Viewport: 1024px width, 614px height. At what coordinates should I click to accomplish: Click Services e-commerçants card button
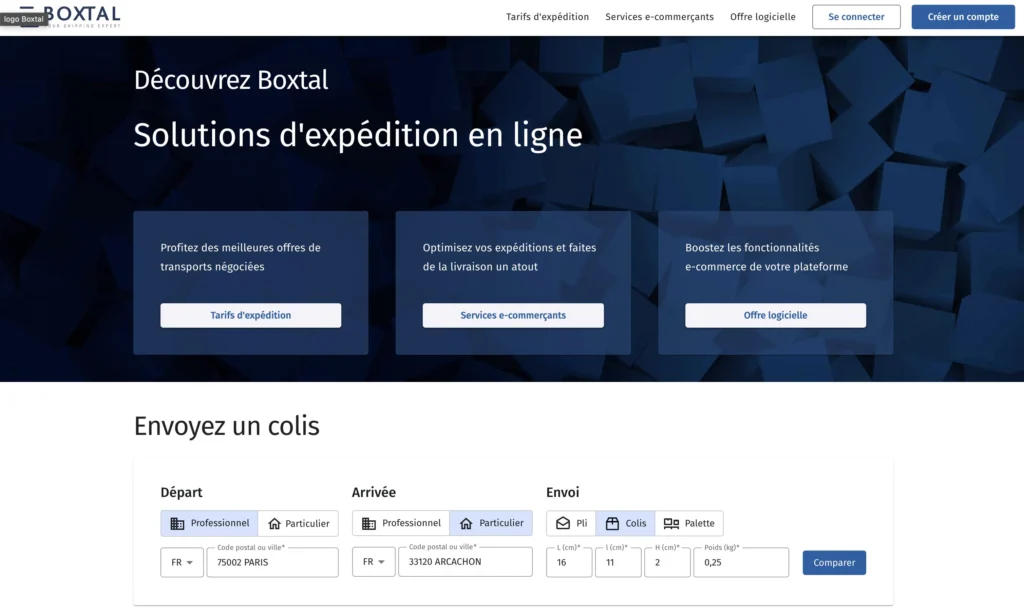[513, 315]
